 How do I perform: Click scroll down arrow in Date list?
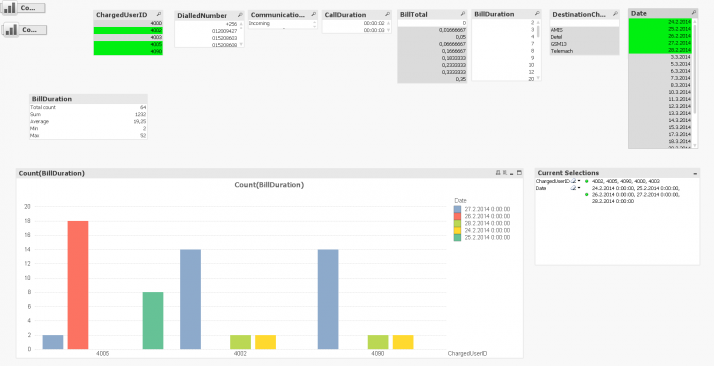click(694, 145)
